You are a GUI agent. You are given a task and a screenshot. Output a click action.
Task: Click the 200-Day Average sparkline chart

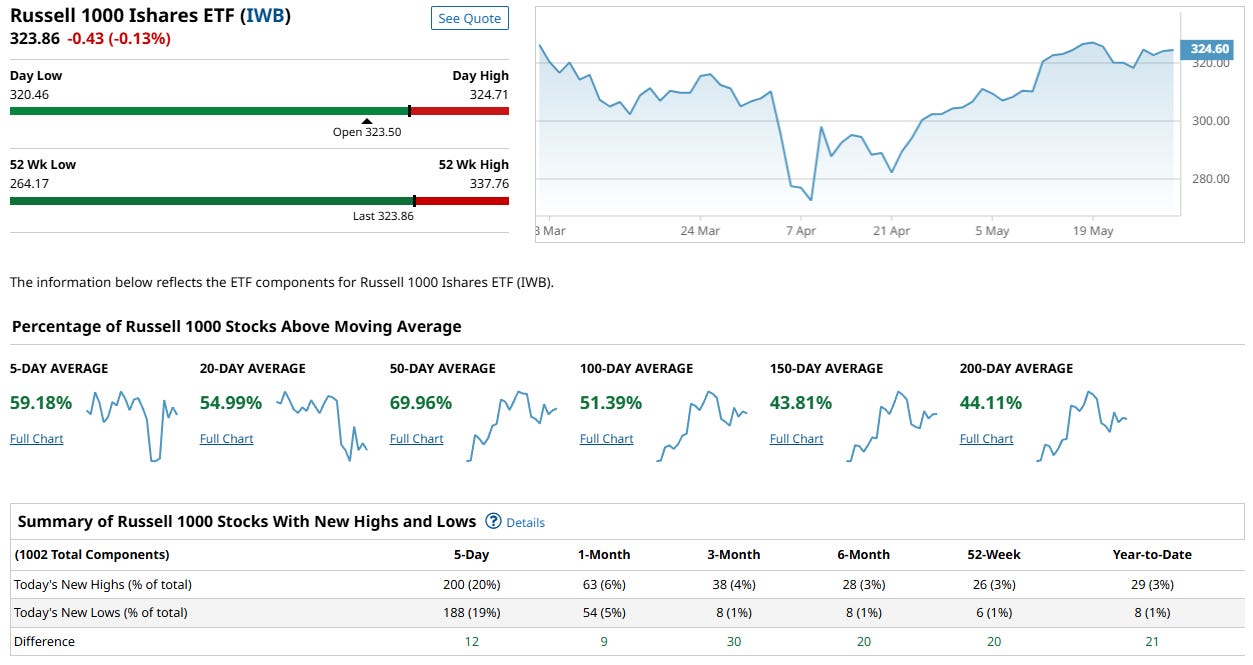coord(1082,426)
